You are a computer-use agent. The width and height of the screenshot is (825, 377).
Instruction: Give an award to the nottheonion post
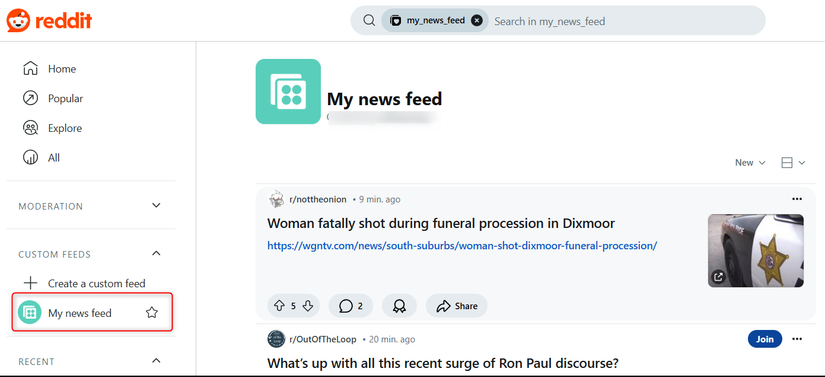tap(399, 306)
